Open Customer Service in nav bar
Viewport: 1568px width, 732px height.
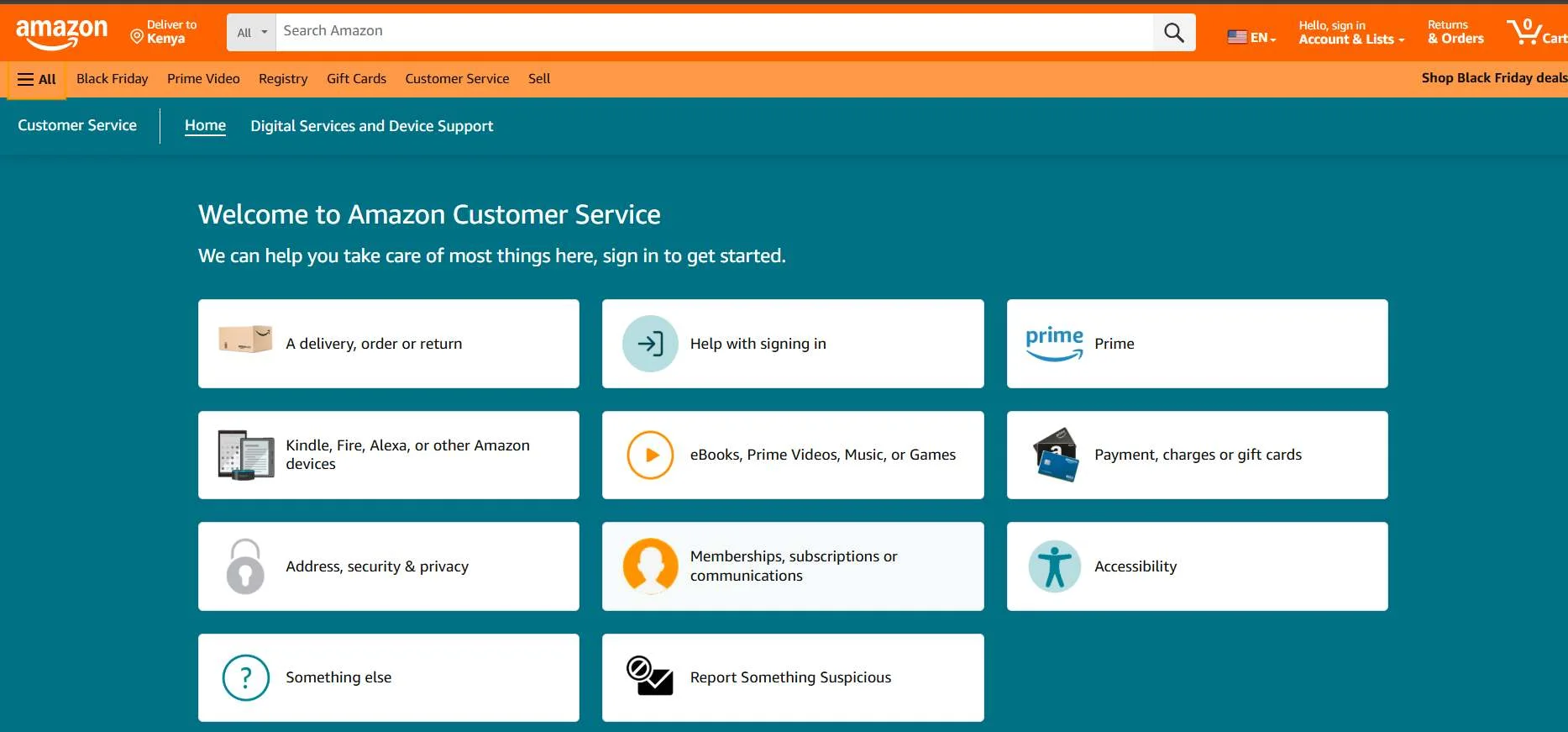coord(457,79)
